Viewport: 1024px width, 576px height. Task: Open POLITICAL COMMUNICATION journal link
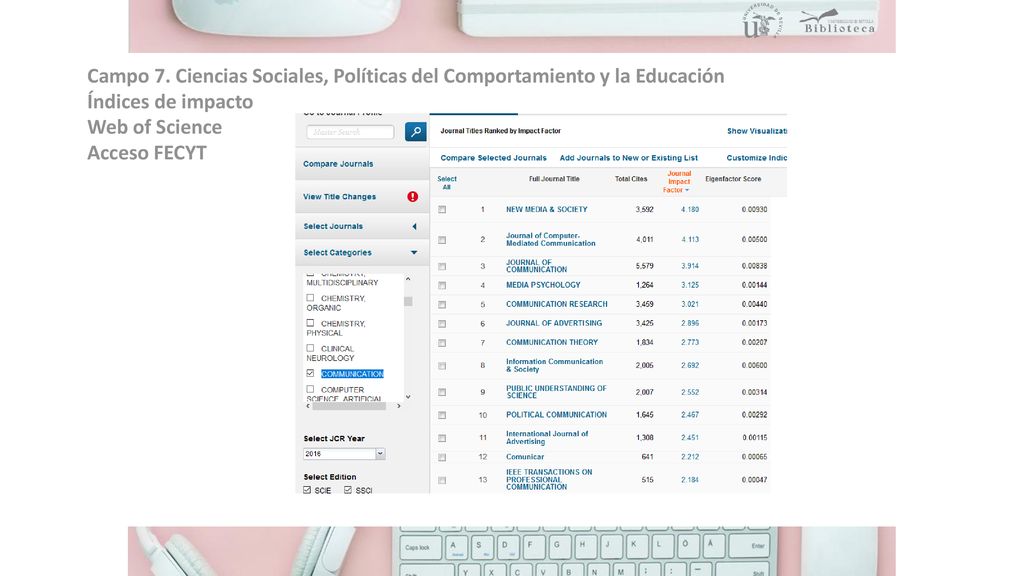pos(556,415)
